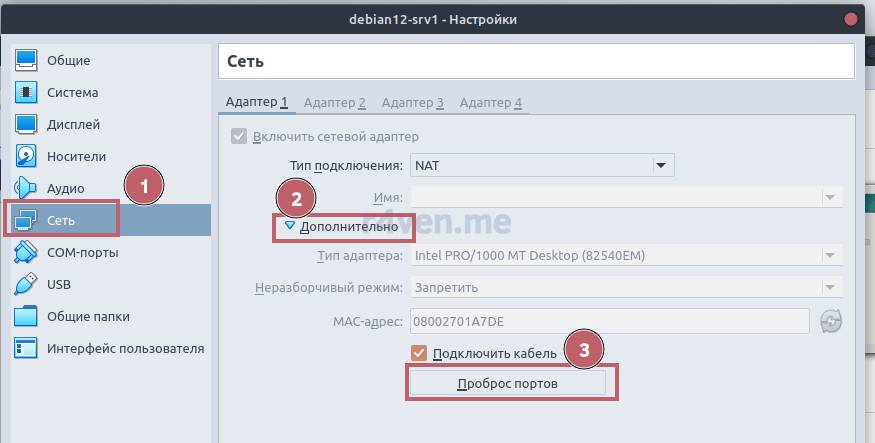The width and height of the screenshot is (875, 443).
Task: Open the Общие settings icon
Action: [x=26, y=61]
